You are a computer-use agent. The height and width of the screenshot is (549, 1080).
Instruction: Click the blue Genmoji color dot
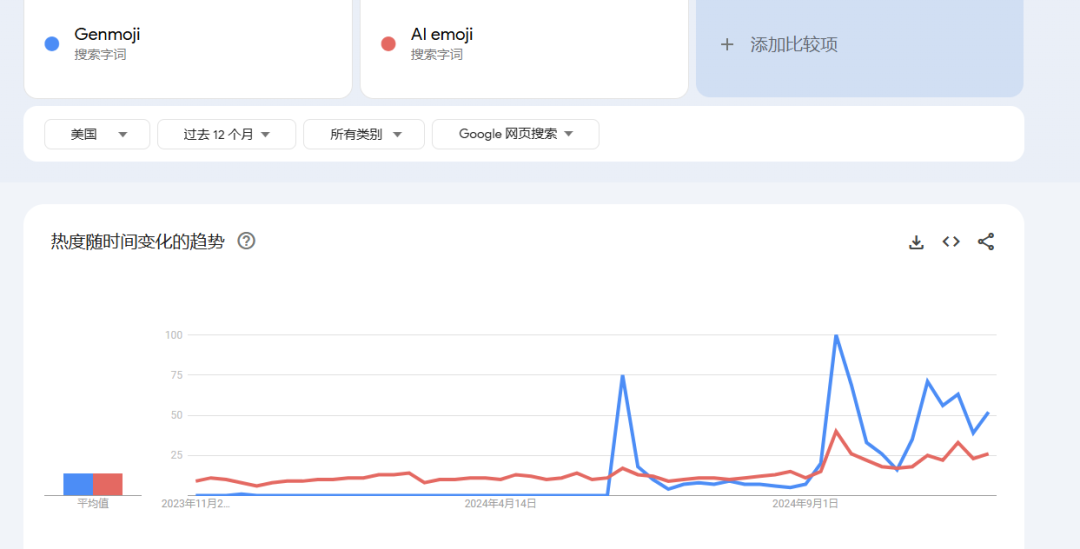52,44
